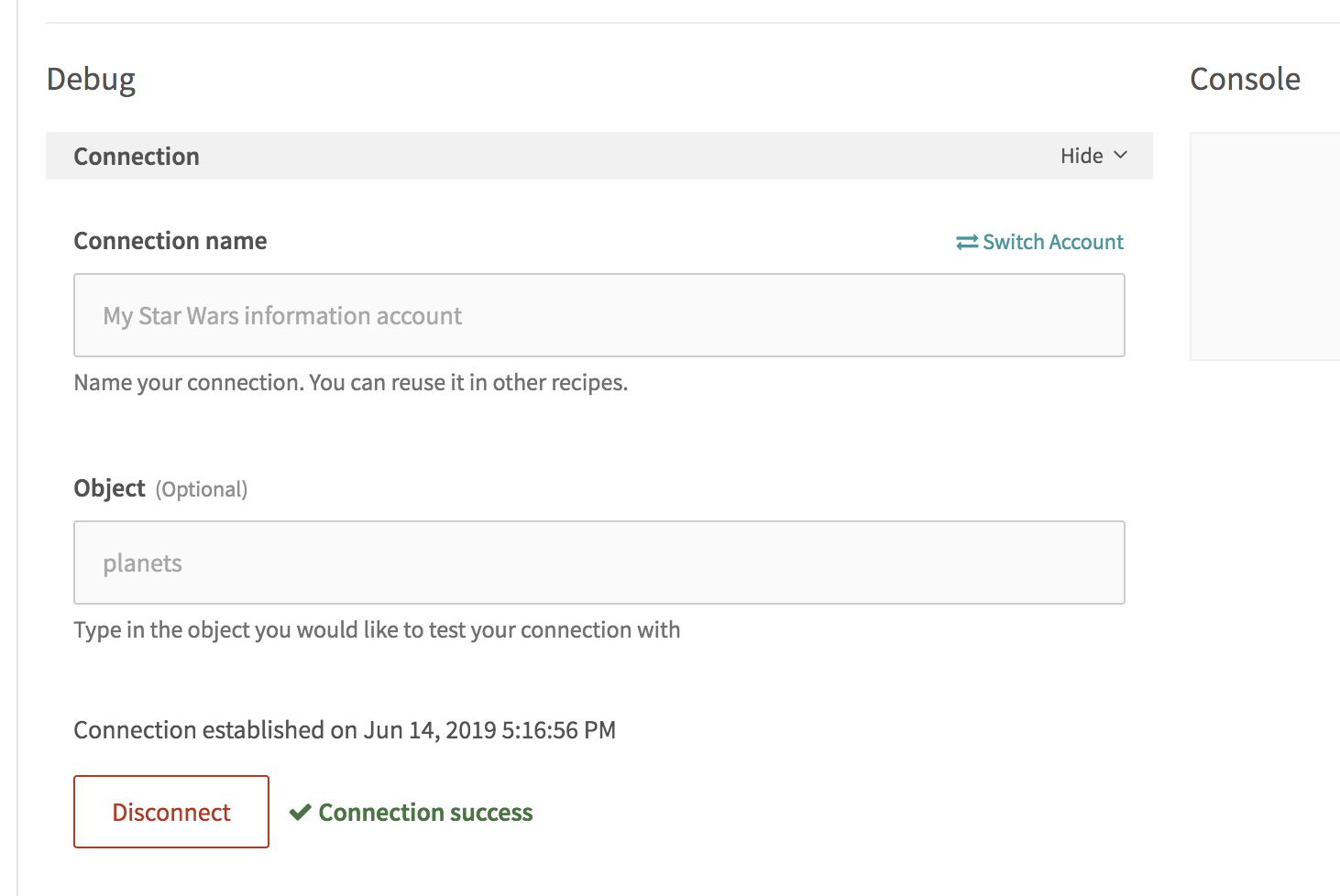Screen dimensions: 1340x896
Task: Open the Switch Account link
Action: click(1052, 242)
